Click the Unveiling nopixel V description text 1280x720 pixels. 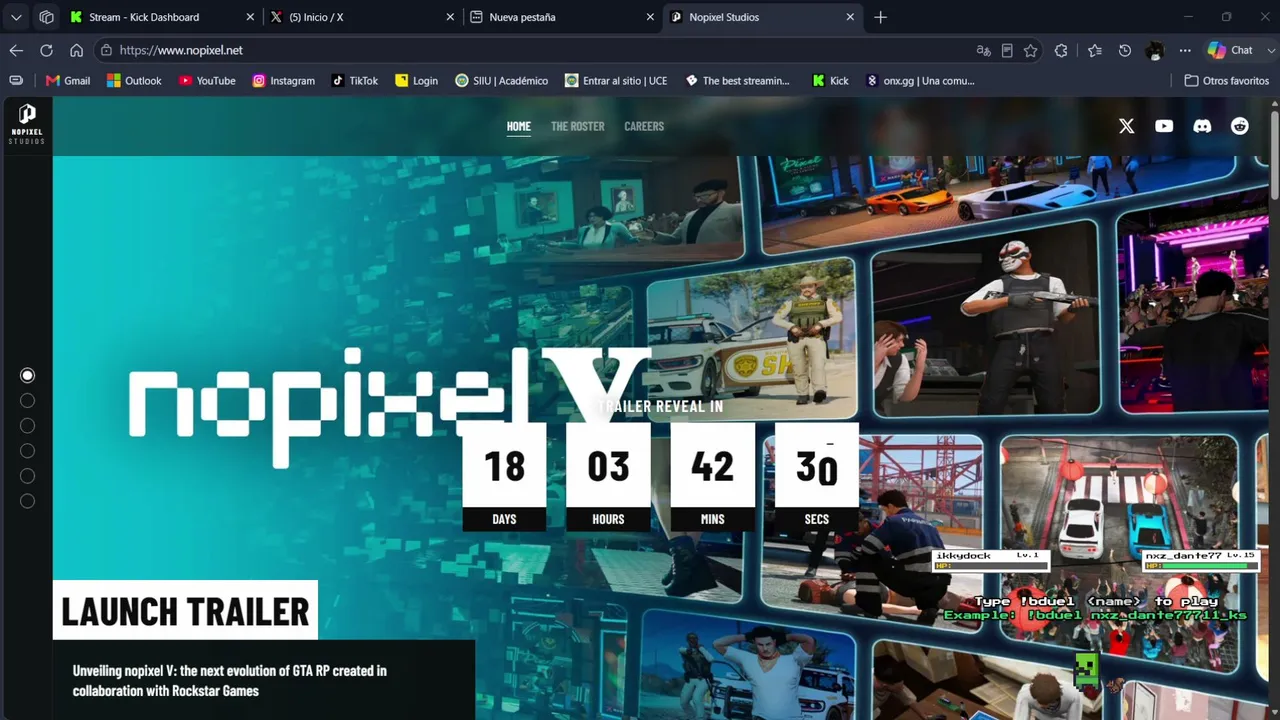click(x=230, y=680)
